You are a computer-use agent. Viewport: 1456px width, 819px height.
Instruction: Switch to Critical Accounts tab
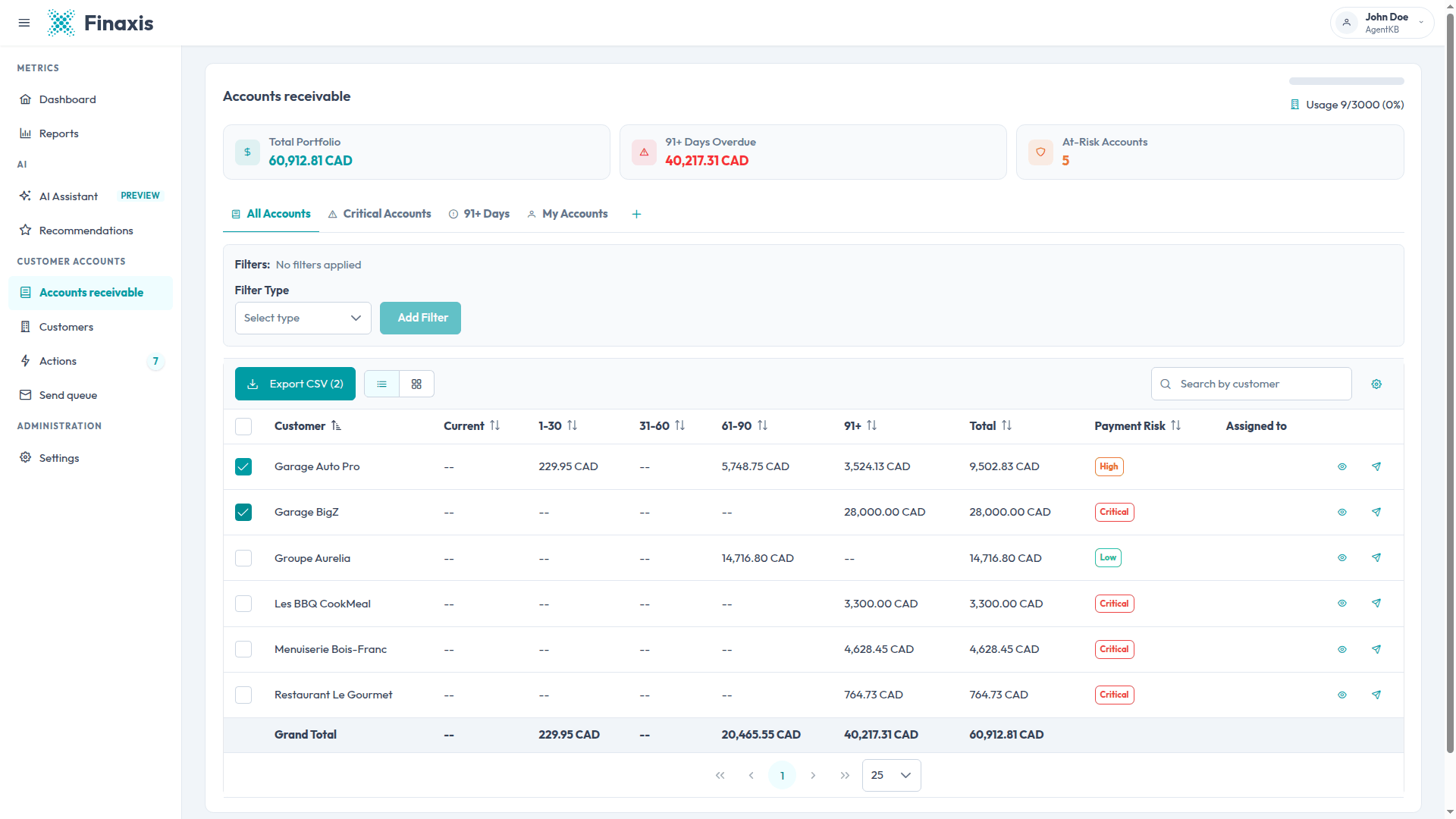click(379, 215)
